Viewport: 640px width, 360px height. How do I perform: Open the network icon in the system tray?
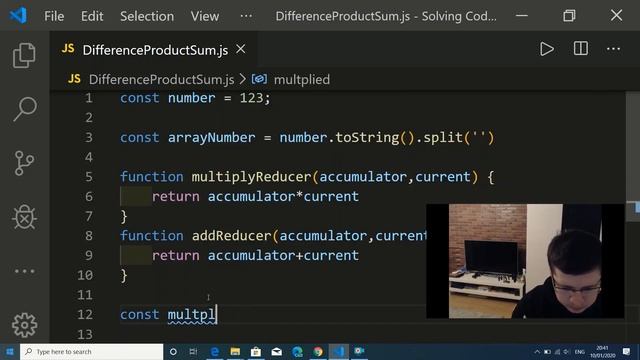(557, 352)
